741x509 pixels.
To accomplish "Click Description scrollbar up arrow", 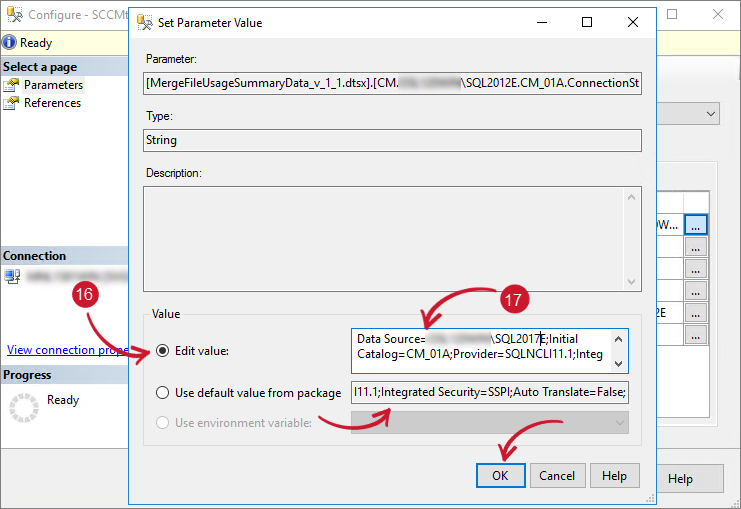I will click(x=631, y=197).
